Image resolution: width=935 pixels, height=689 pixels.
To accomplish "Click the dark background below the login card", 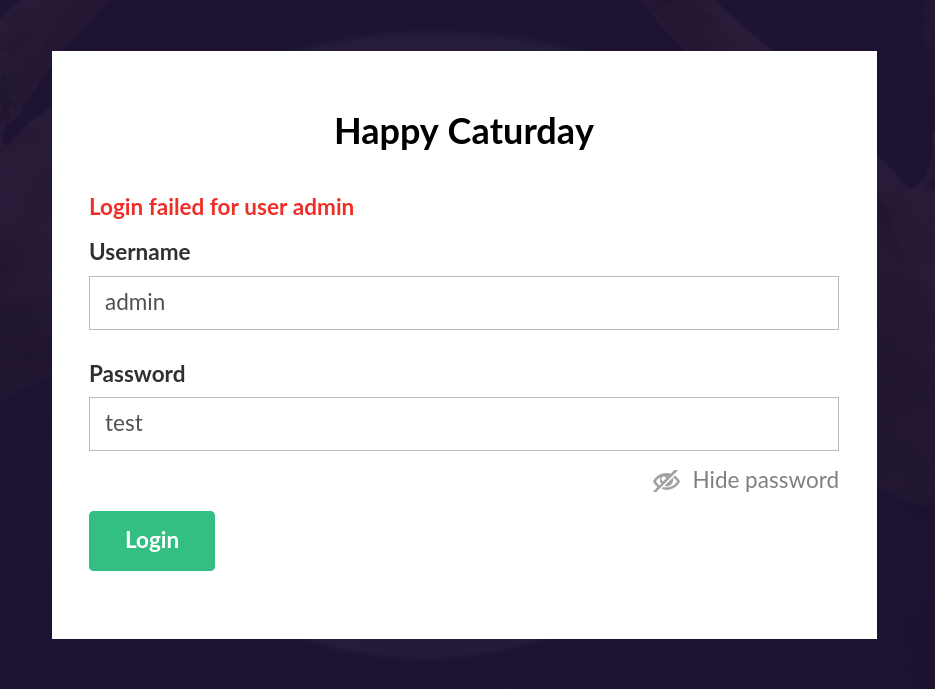I will click(464, 665).
